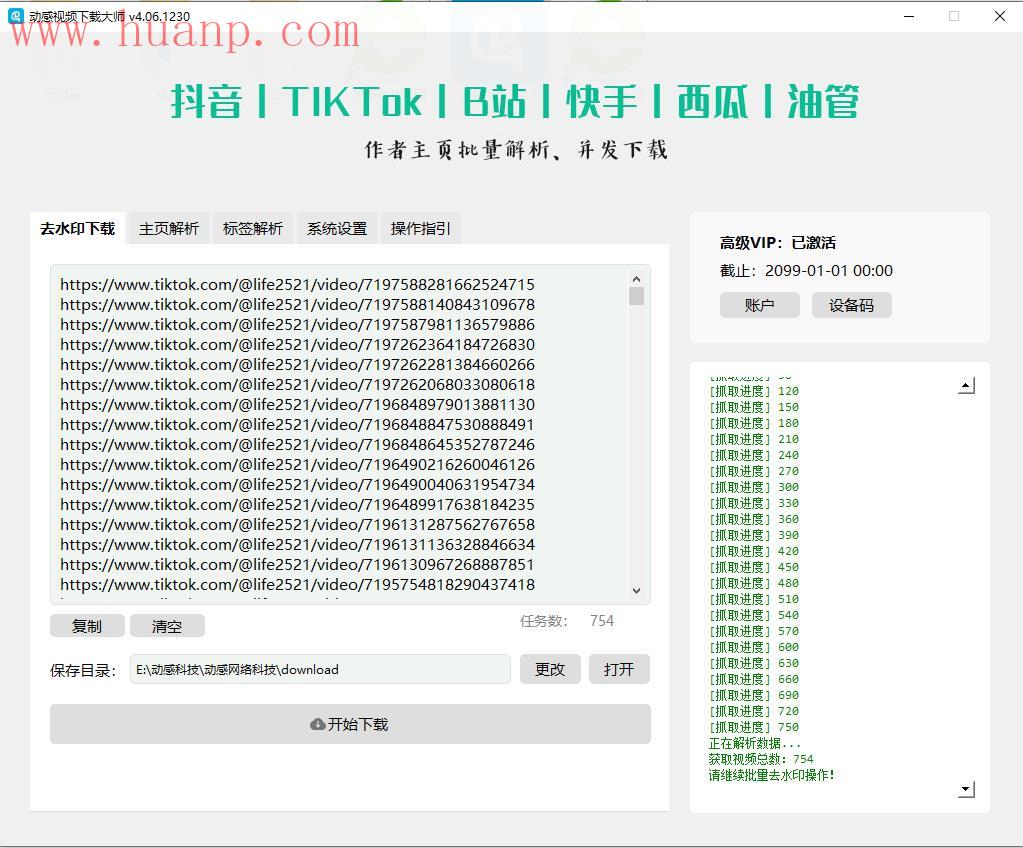1023x848 pixels.
Task: Go to the 系统设置 tab
Action: [x=337, y=228]
